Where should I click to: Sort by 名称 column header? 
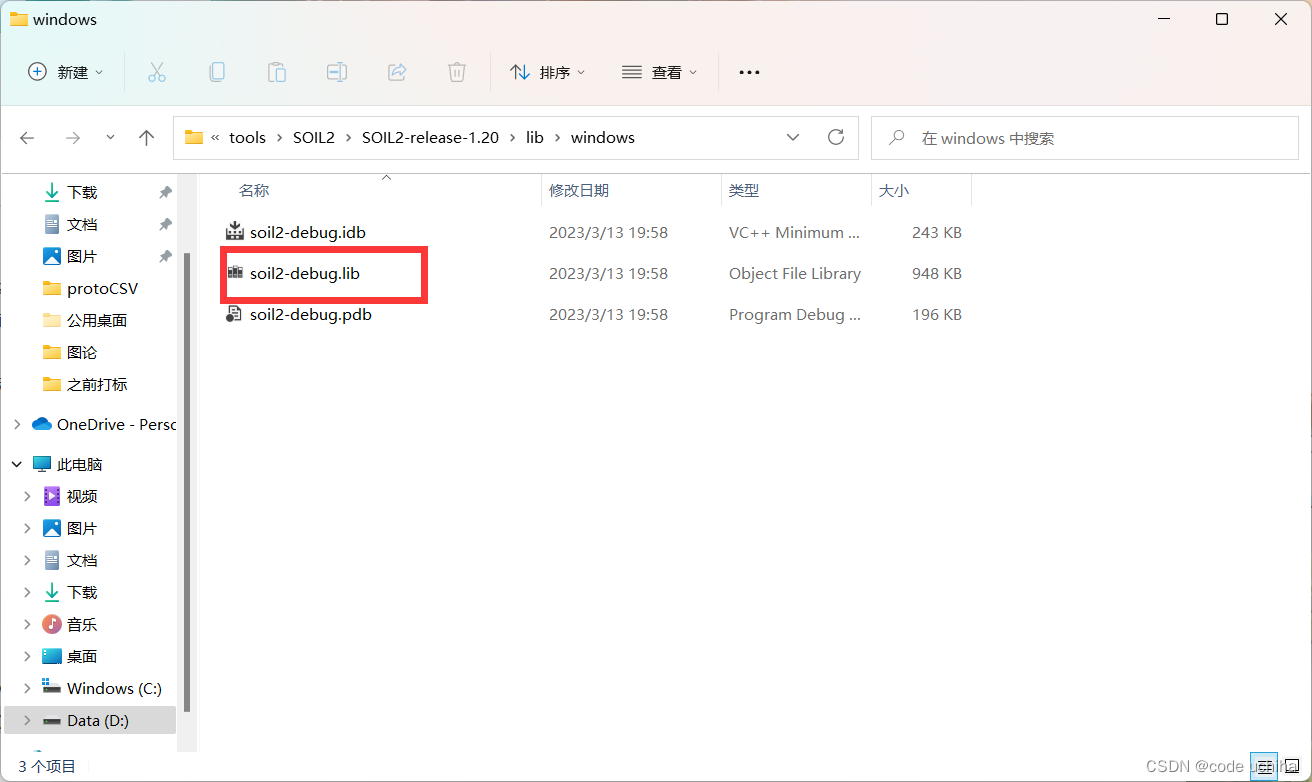[254, 190]
